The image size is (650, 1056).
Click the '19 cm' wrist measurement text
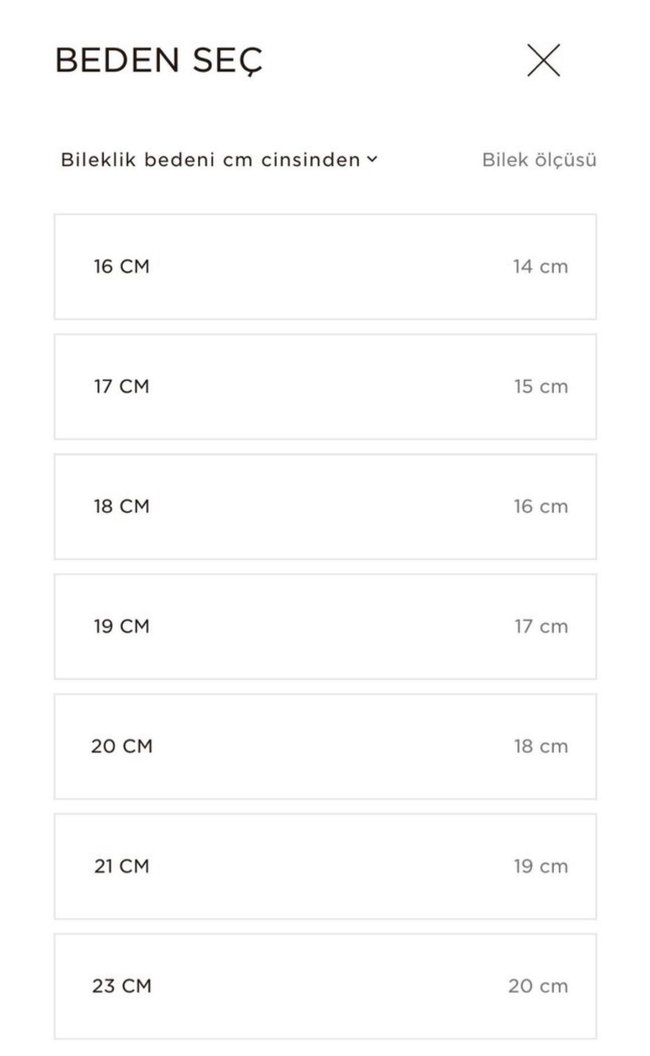540,867
